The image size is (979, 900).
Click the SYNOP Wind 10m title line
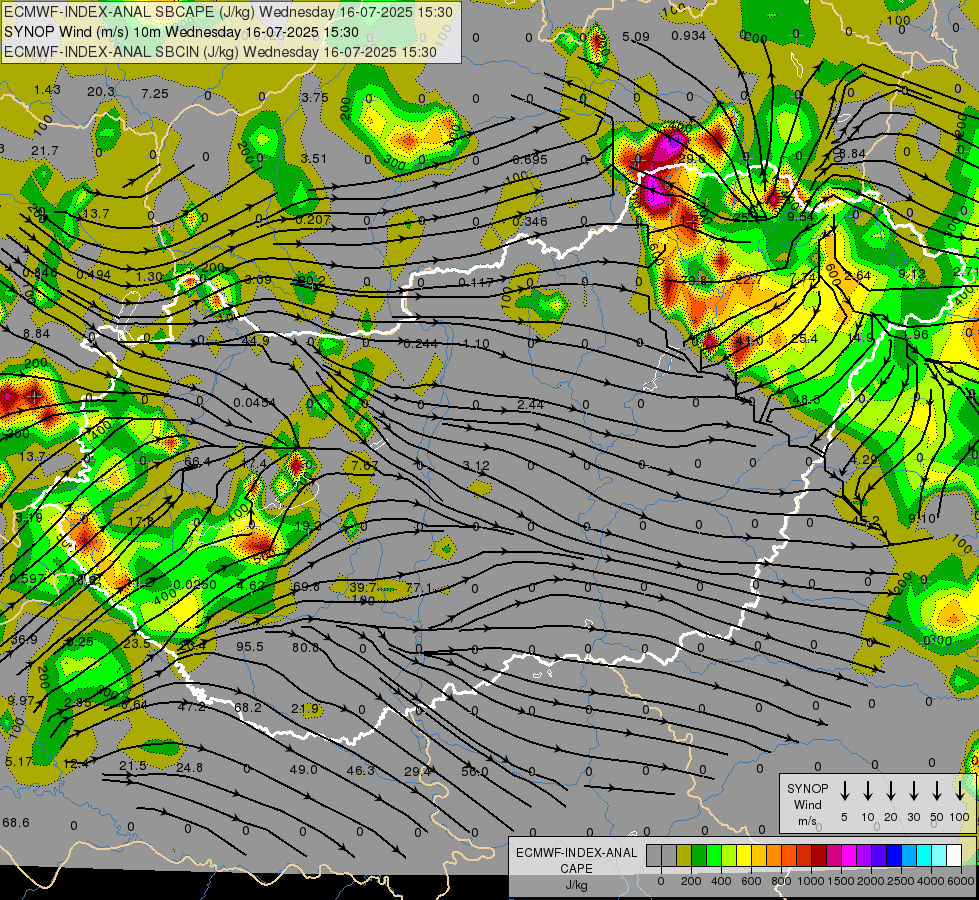pos(181,32)
